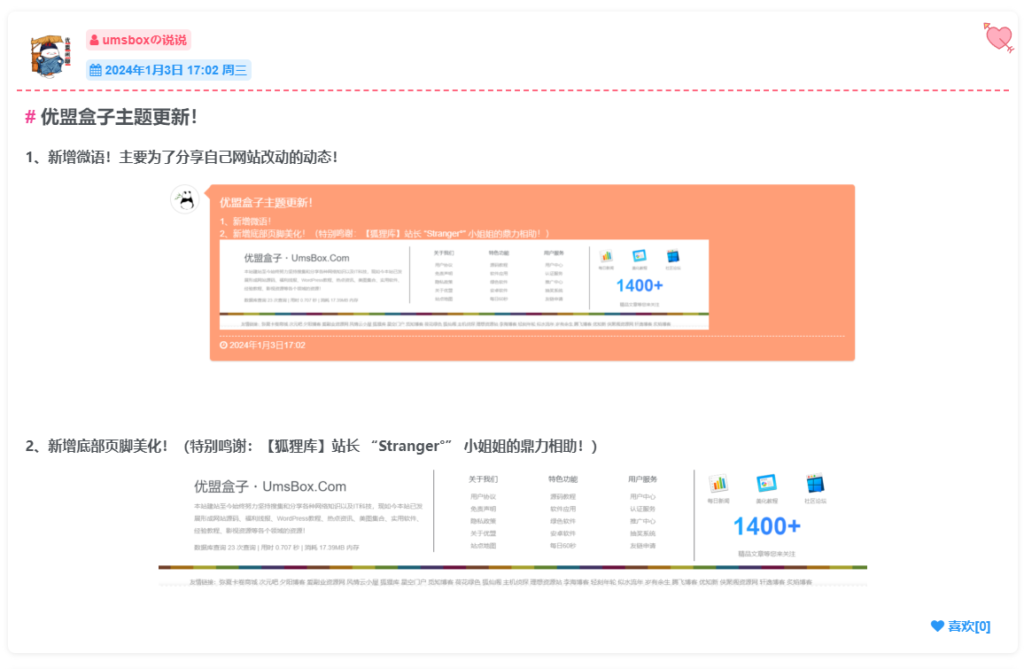Open the umsbox author avatar picture
The width and height of the screenshot is (1024, 669).
50,56
